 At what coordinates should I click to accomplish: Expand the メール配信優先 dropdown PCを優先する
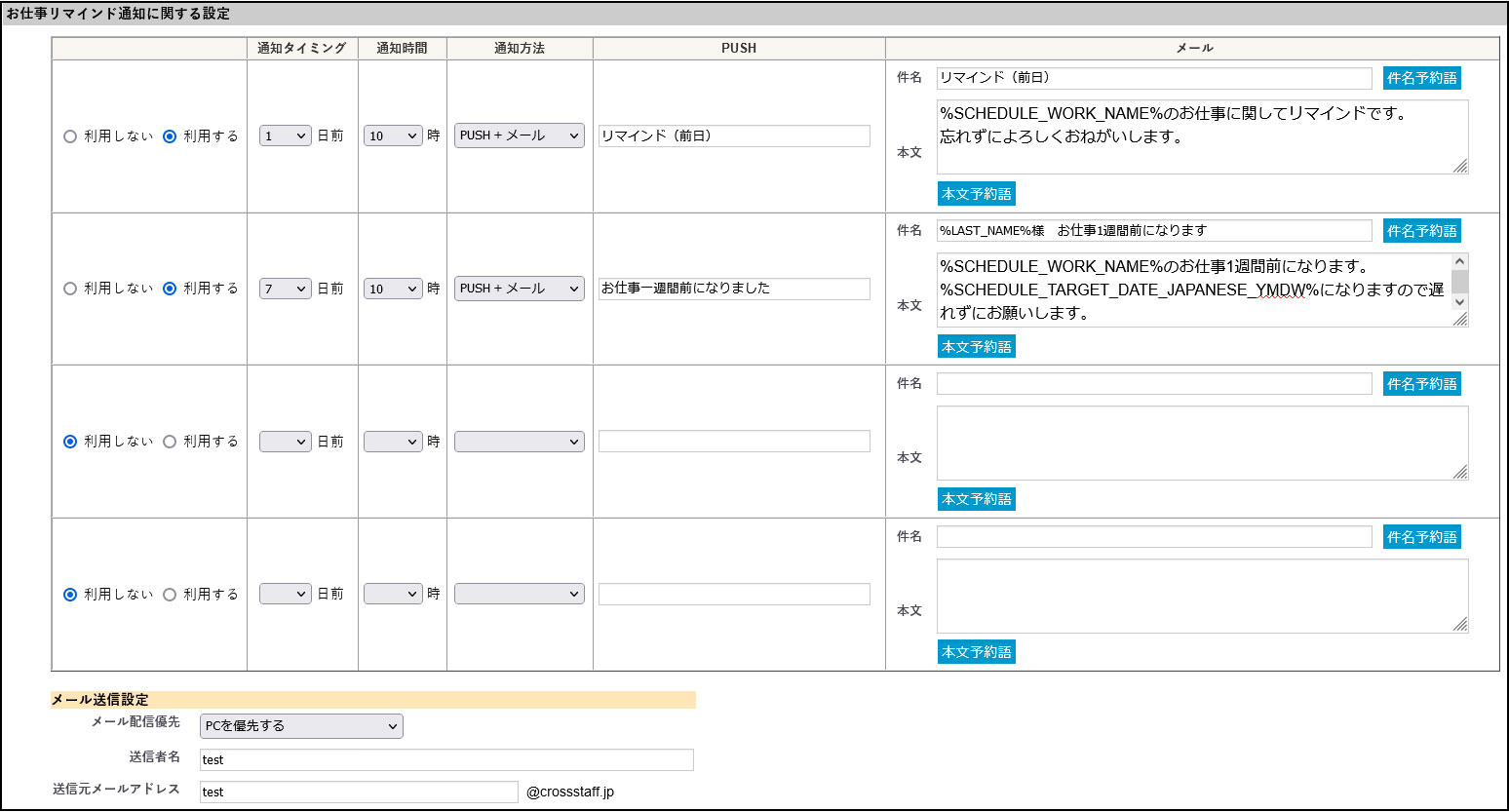click(x=301, y=726)
